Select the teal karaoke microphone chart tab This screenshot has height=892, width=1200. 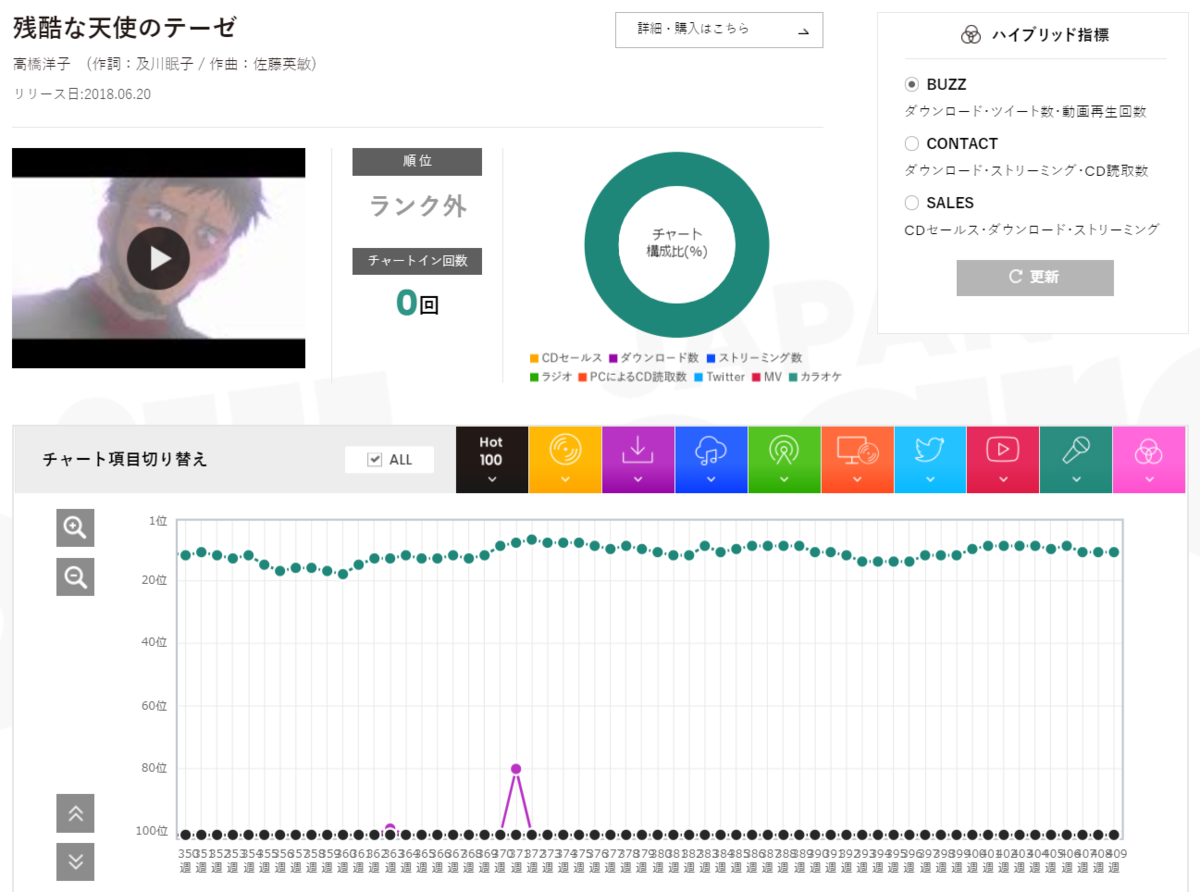1076,459
